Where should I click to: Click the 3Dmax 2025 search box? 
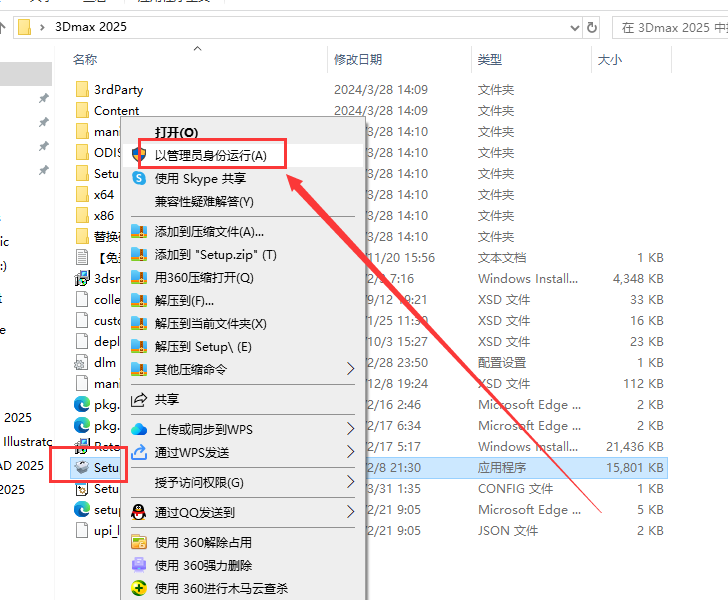tap(670, 27)
